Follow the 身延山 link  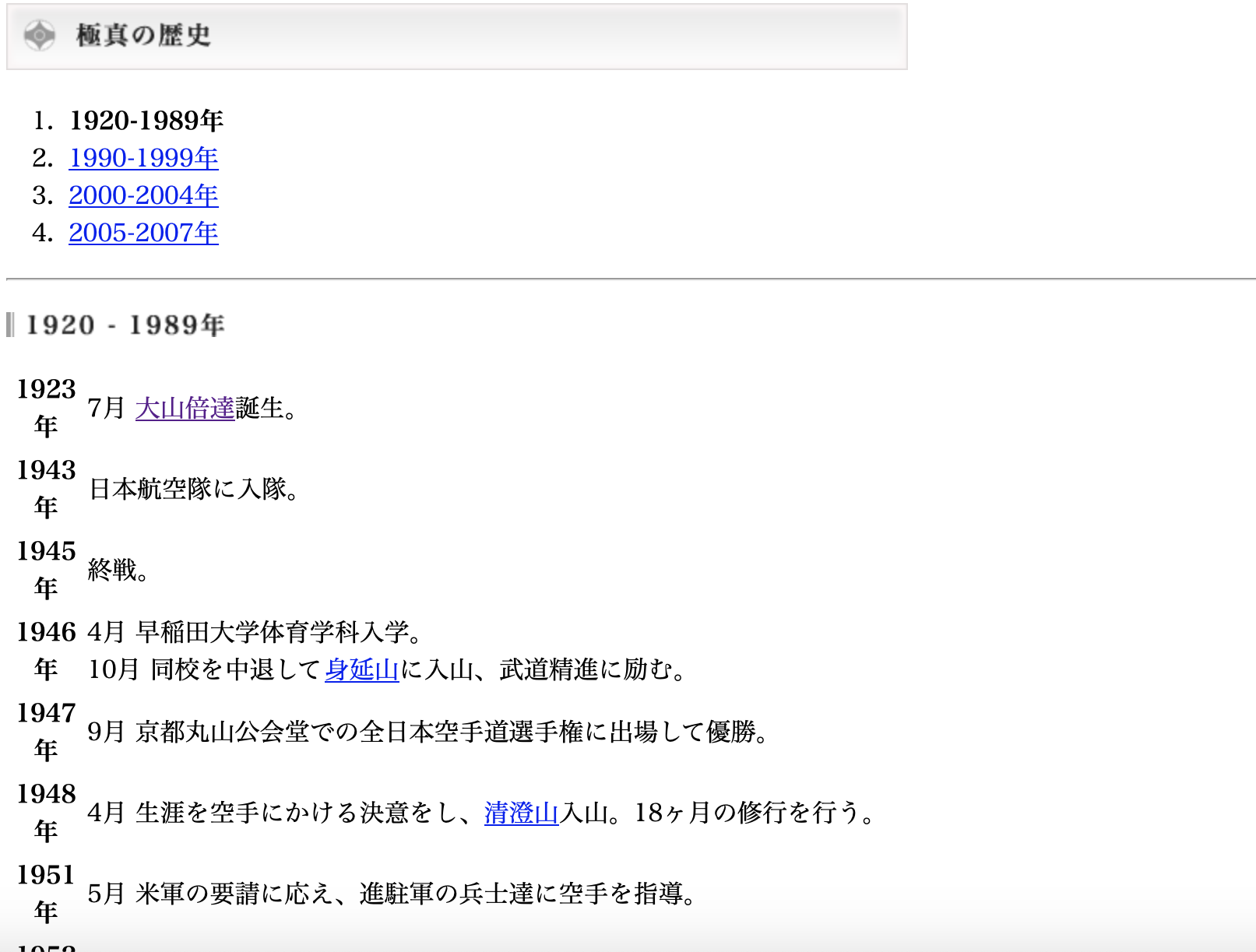coord(362,669)
